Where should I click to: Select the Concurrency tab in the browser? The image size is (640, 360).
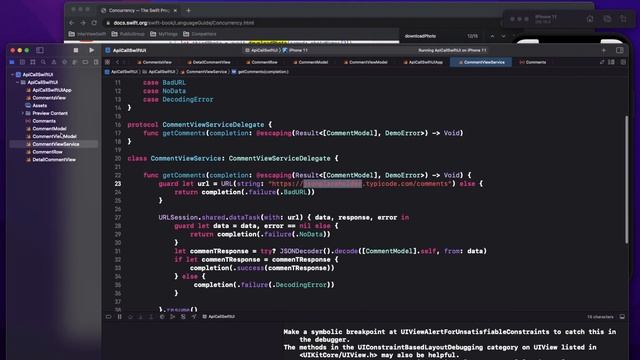click(x=138, y=10)
